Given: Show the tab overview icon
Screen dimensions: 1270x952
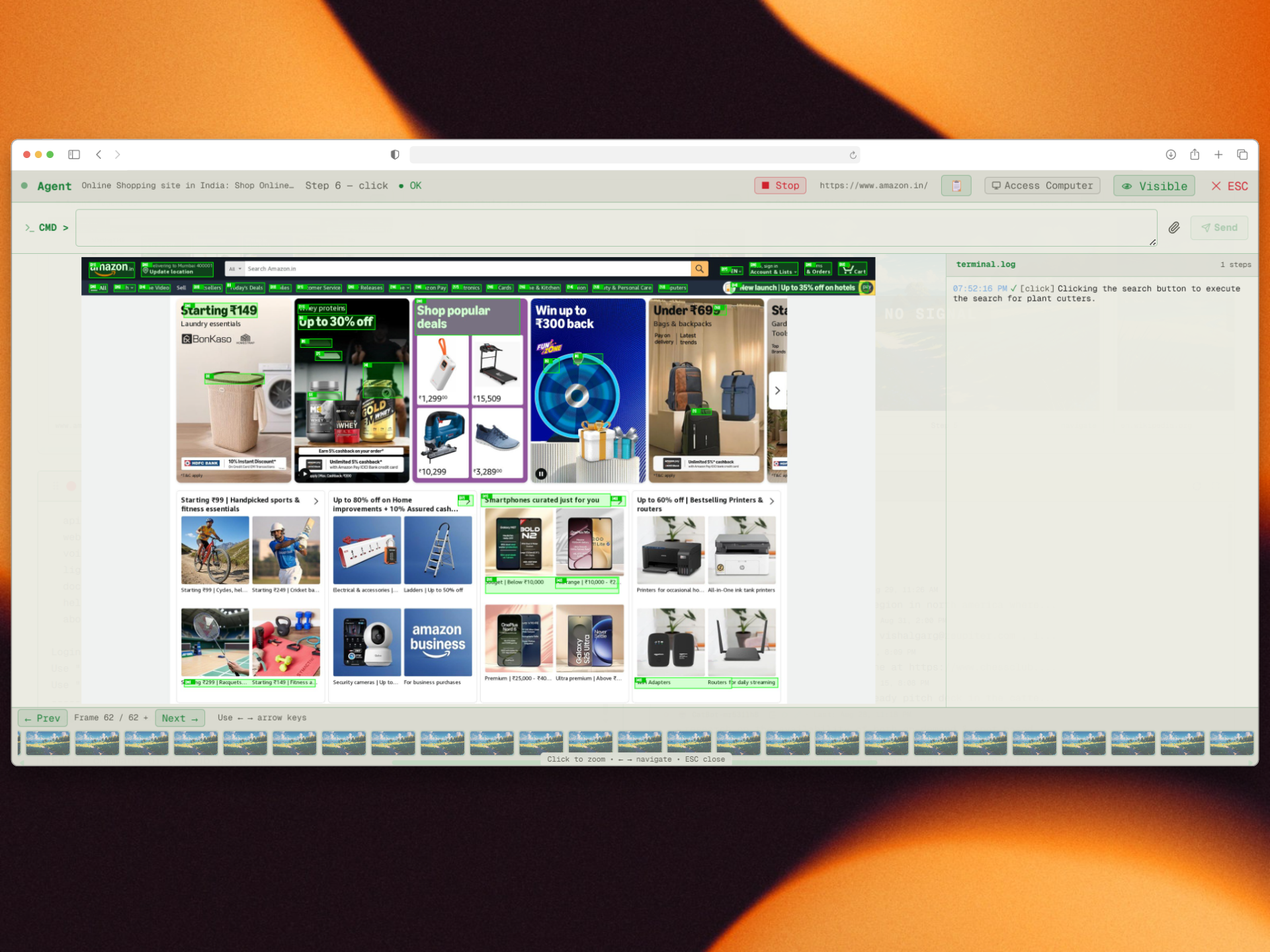Looking at the screenshot, I should (x=1242, y=155).
